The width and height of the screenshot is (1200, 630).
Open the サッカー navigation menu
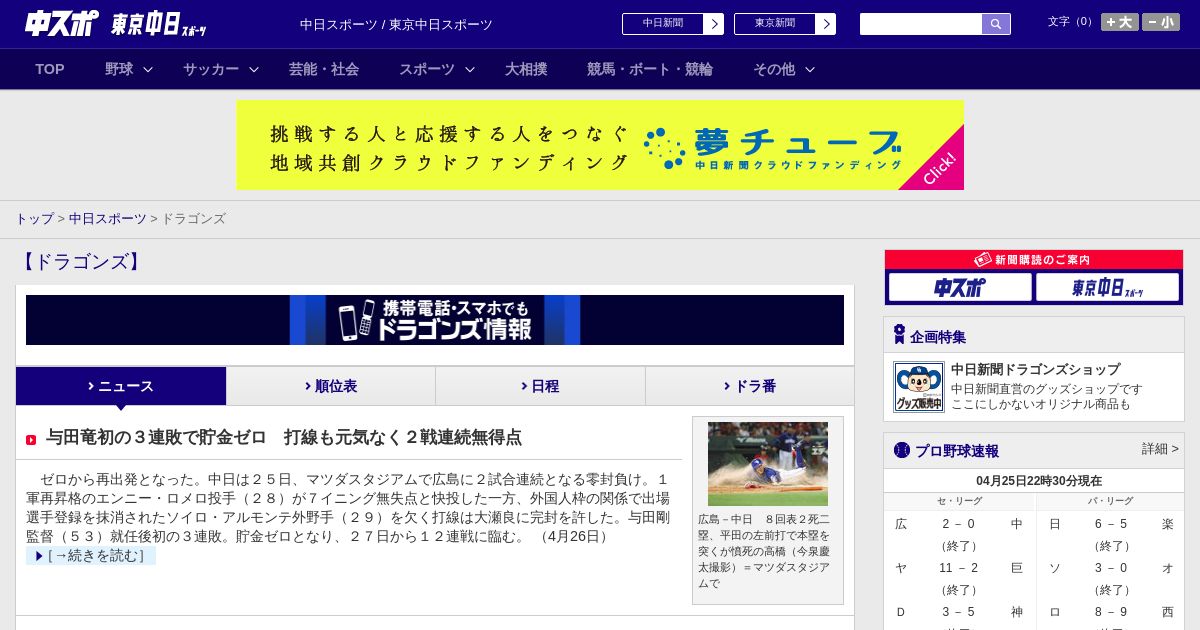click(211, 69)
